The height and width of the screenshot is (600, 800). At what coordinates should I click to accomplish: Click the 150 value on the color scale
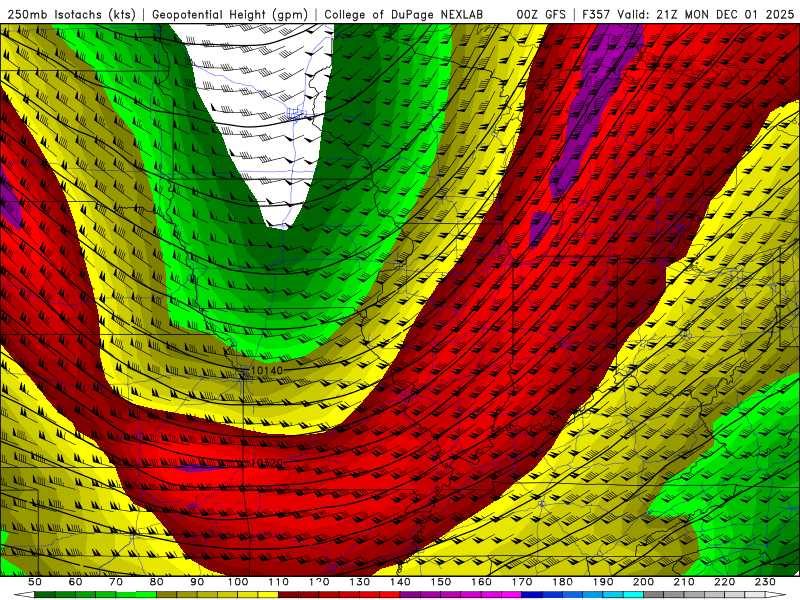tap(440, 582)
